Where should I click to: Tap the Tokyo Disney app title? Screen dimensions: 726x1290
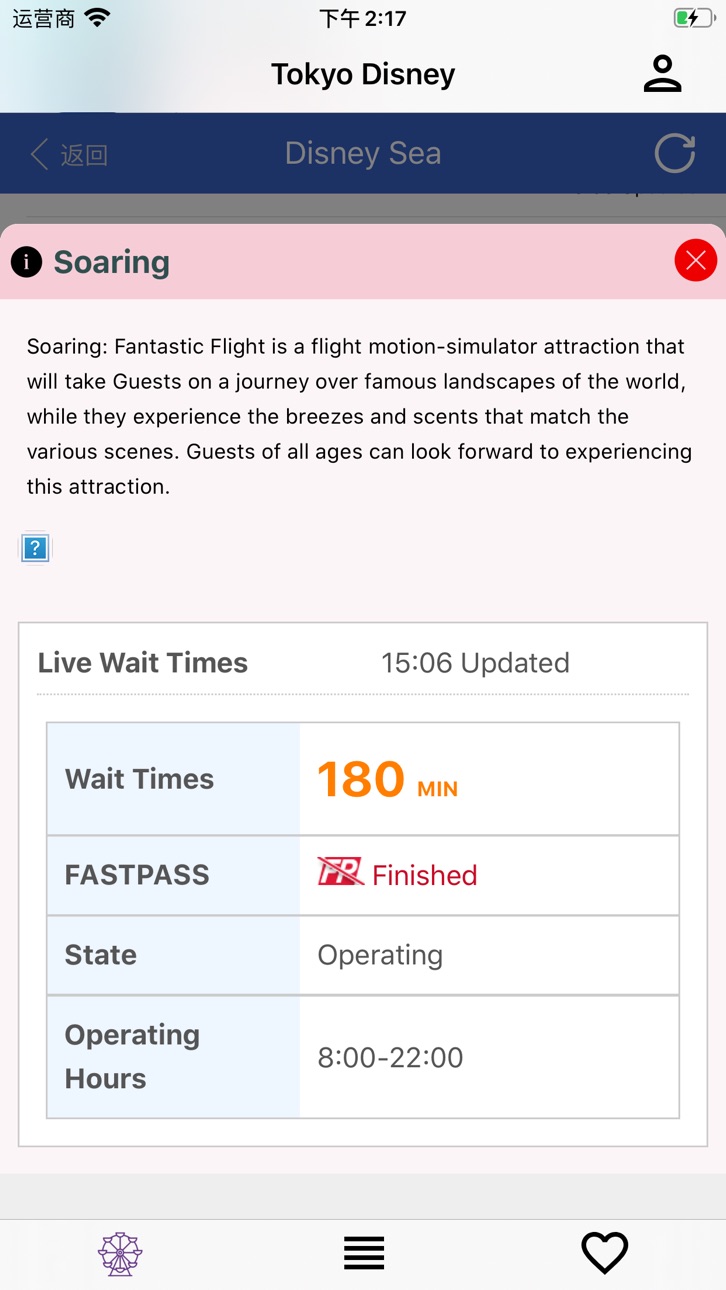tap(363, 74)
